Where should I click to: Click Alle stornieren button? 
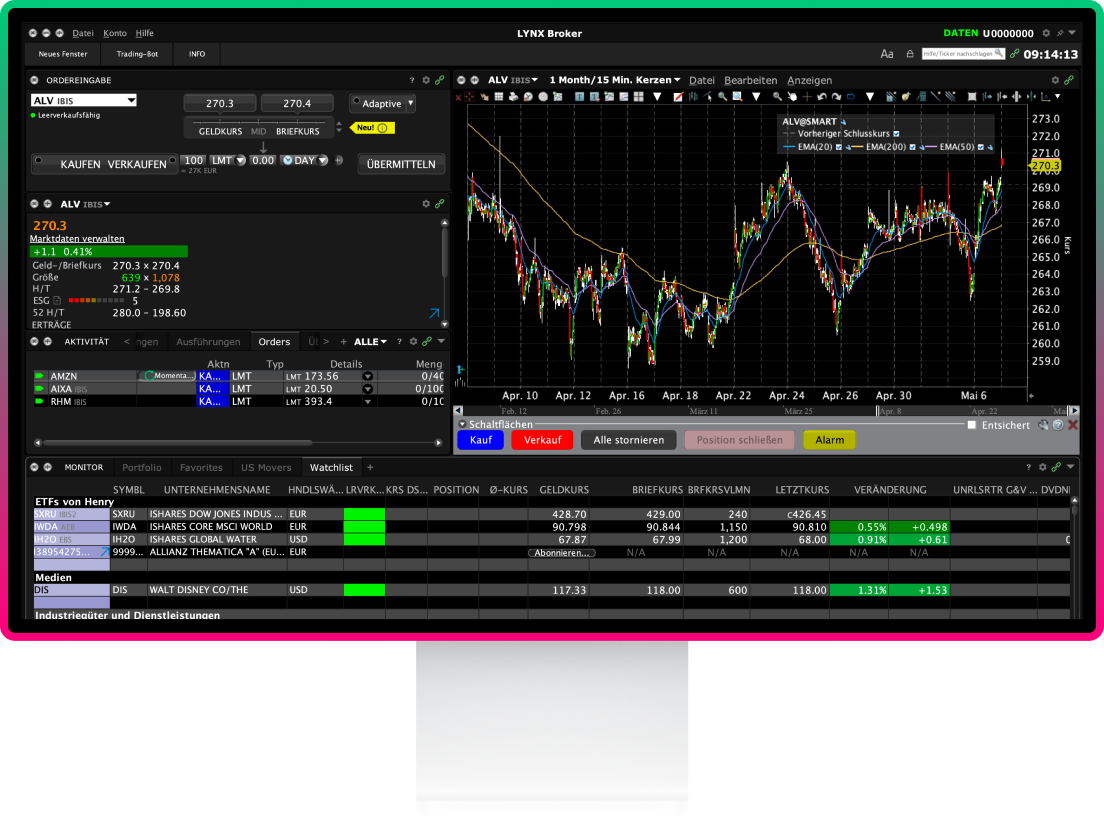[629, 440]
